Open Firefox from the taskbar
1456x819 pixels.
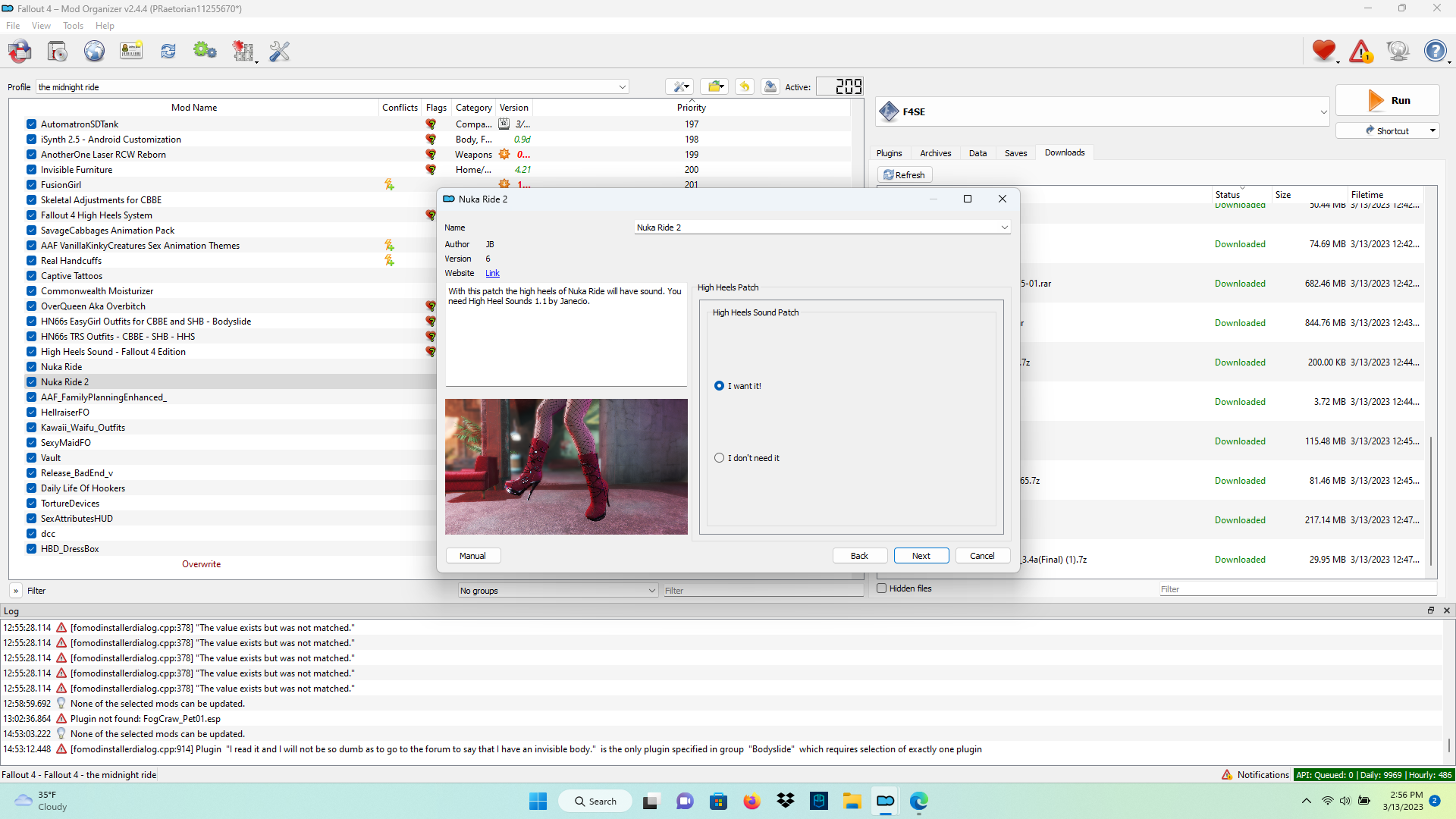[752, 802]
